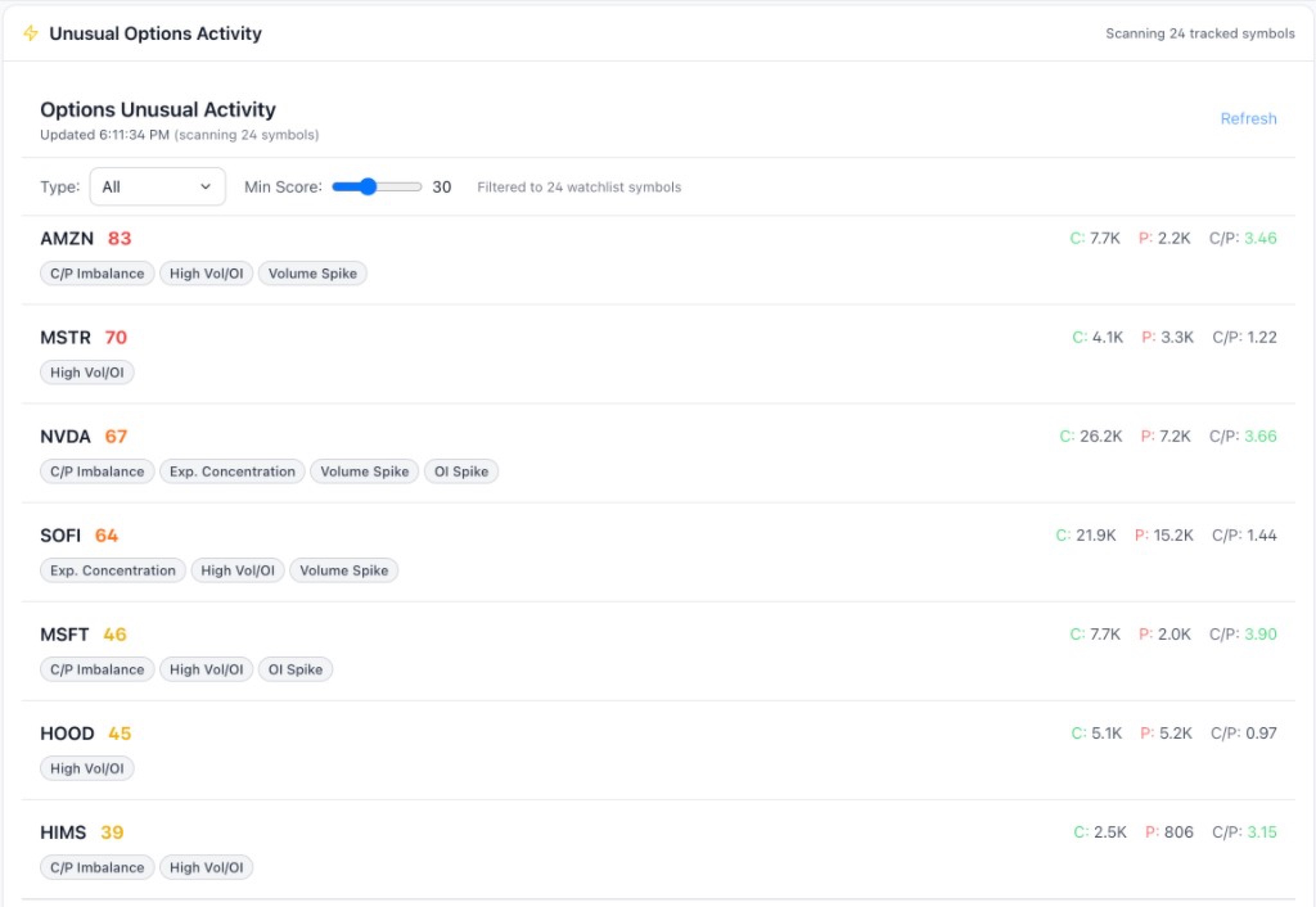The width and height of the screenshot is (1316, 907).
Task: Click the SOFI symbol
Action: 60,535
